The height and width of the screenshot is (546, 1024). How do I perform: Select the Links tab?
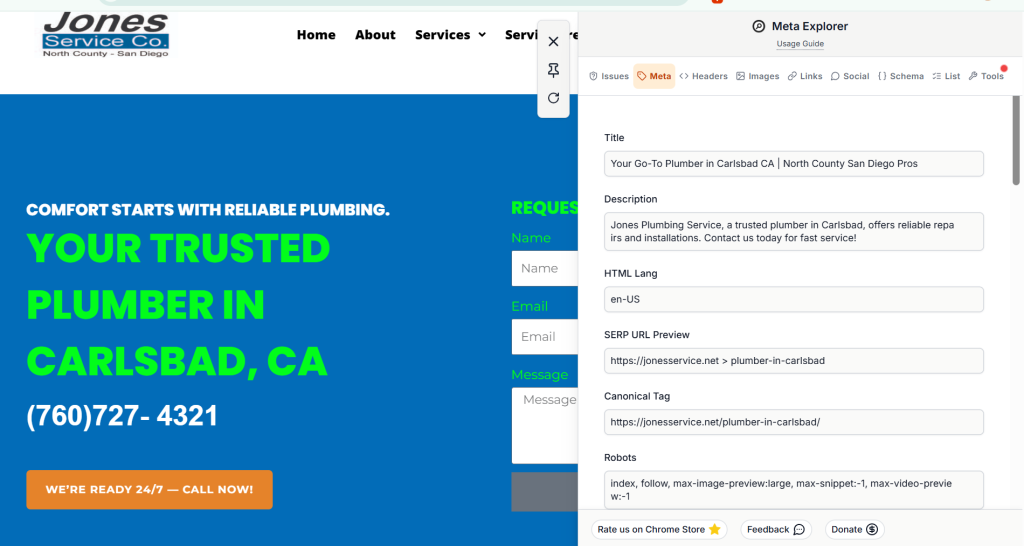[805, 76]
